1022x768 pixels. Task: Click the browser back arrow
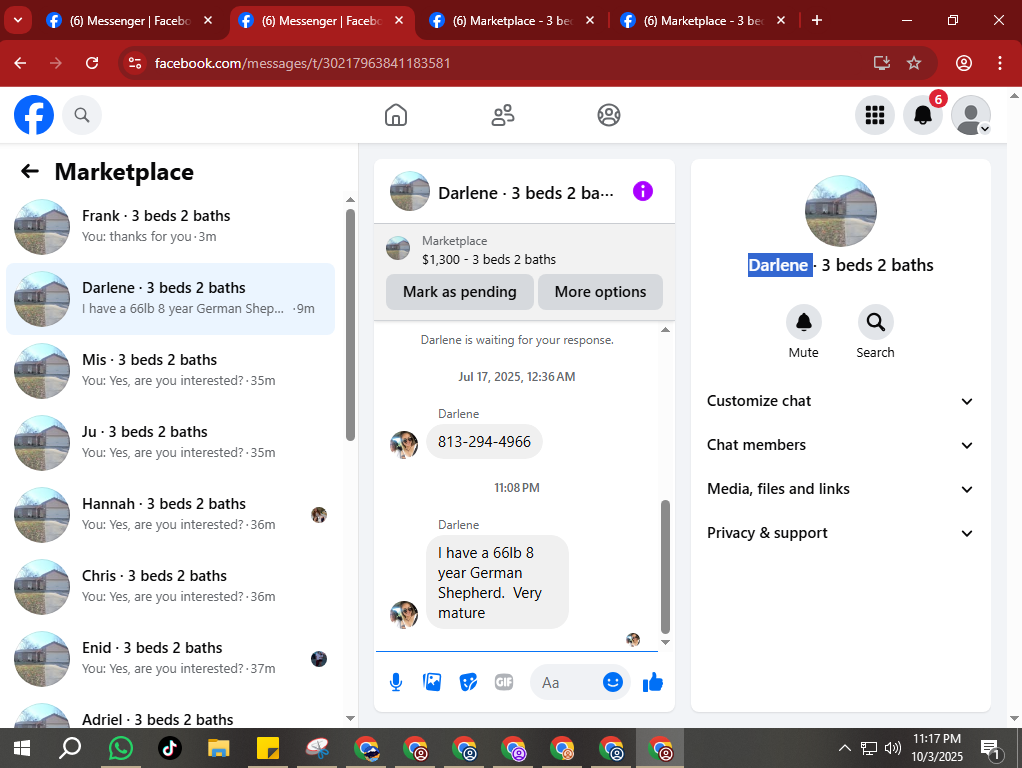(20, 63)
